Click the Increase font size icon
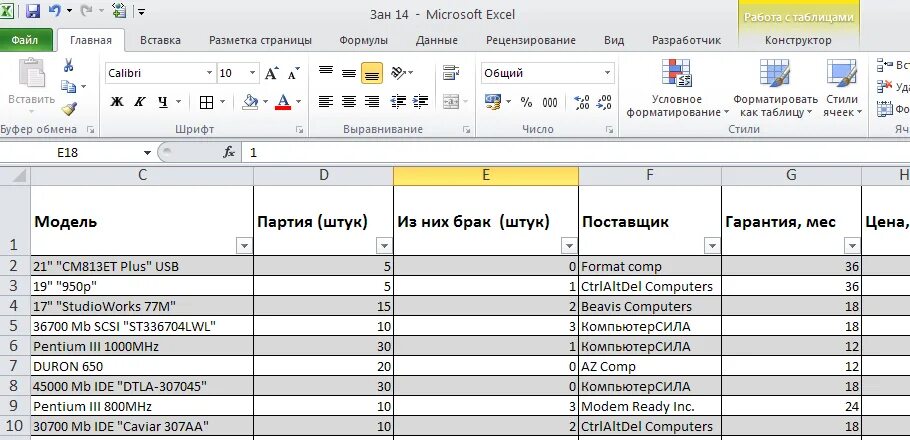 (271, 73)
